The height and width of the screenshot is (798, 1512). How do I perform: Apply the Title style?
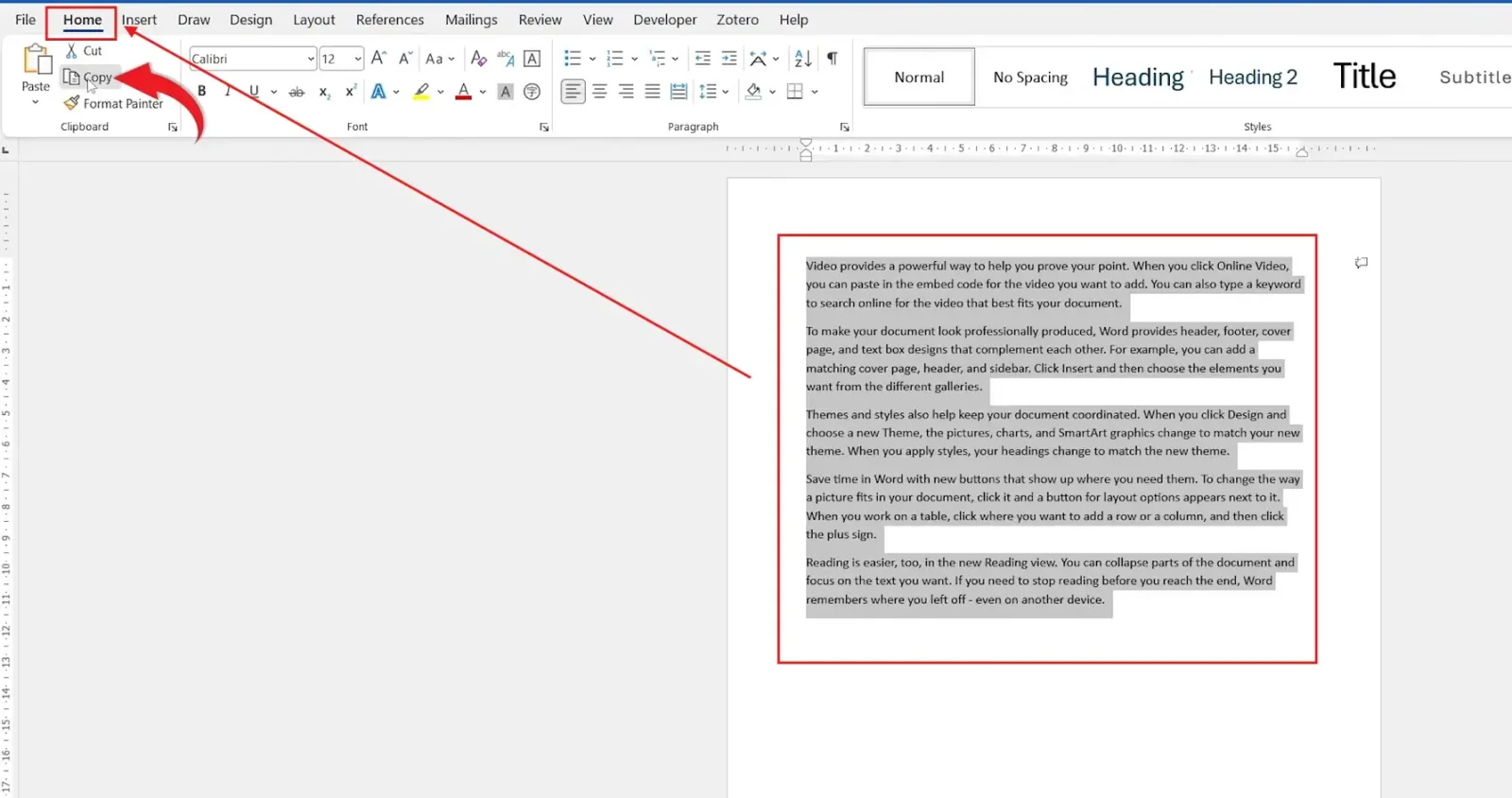tap(1365, 77)
